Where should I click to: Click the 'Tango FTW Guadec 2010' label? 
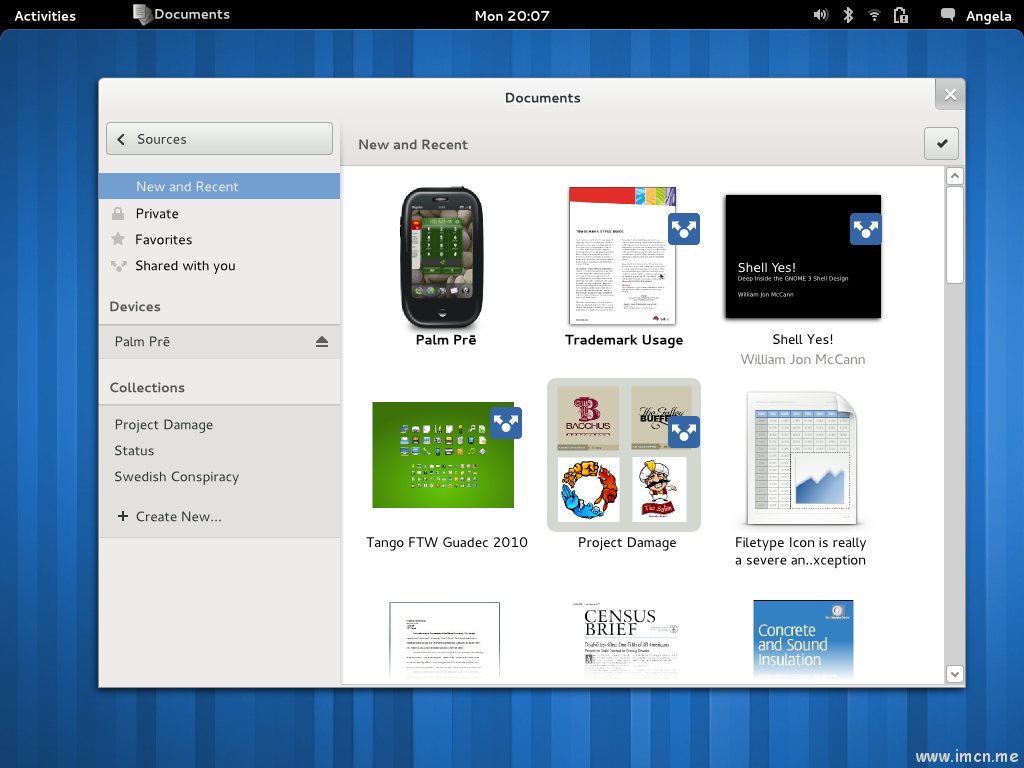(x=447, y=542)
